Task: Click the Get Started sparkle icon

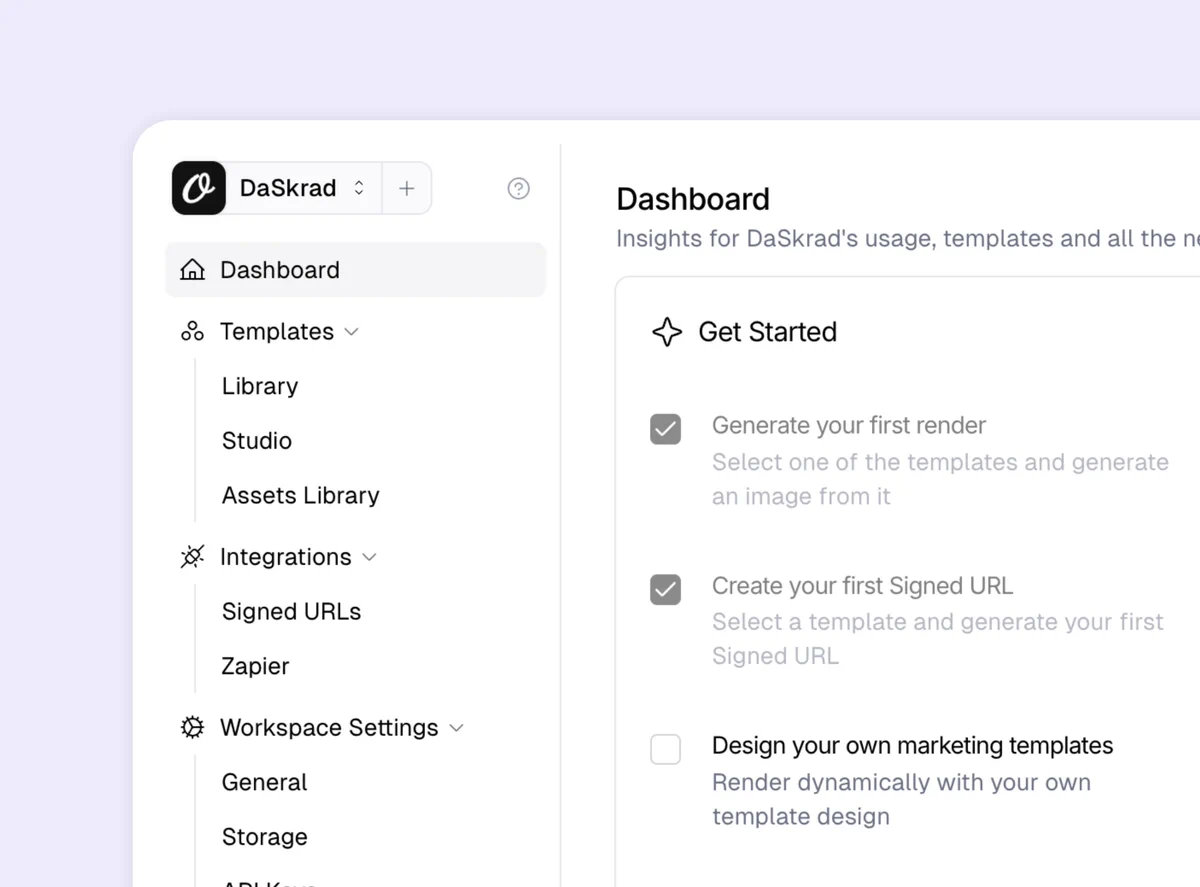Action: [x=667, y=332]
